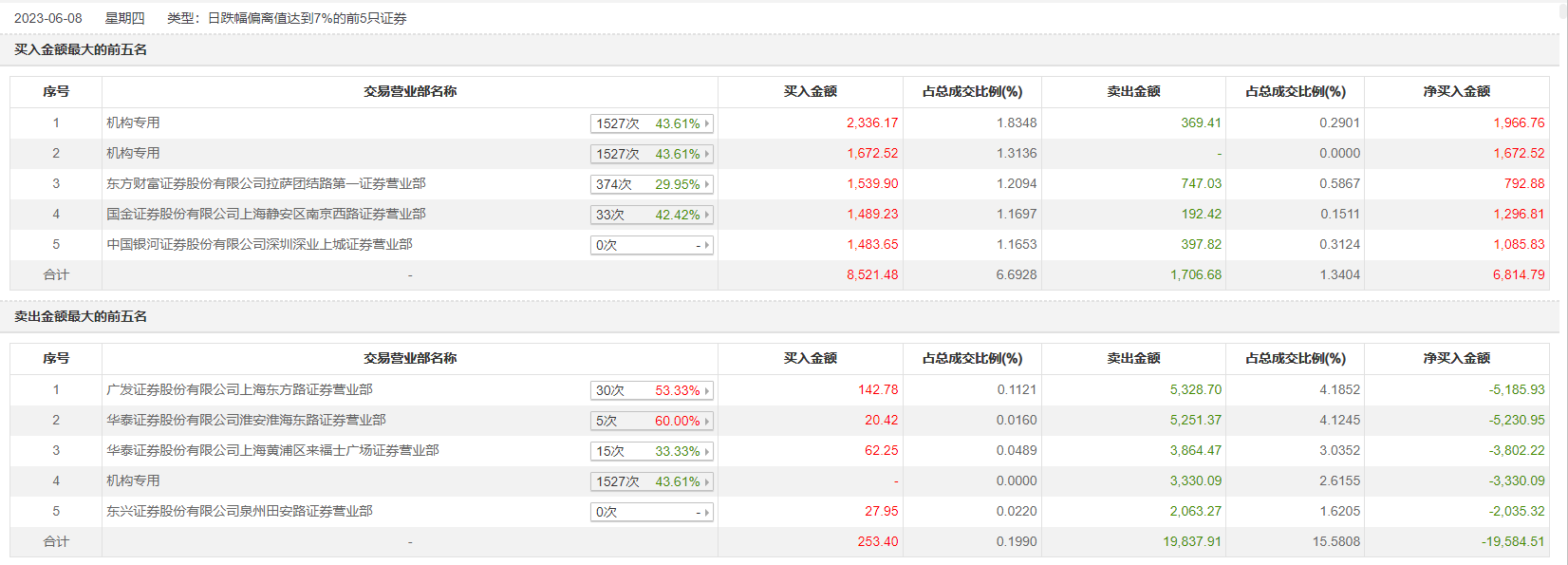Open 华泰证券上海黄浦区来福士广场证券营业部 page

272,450
